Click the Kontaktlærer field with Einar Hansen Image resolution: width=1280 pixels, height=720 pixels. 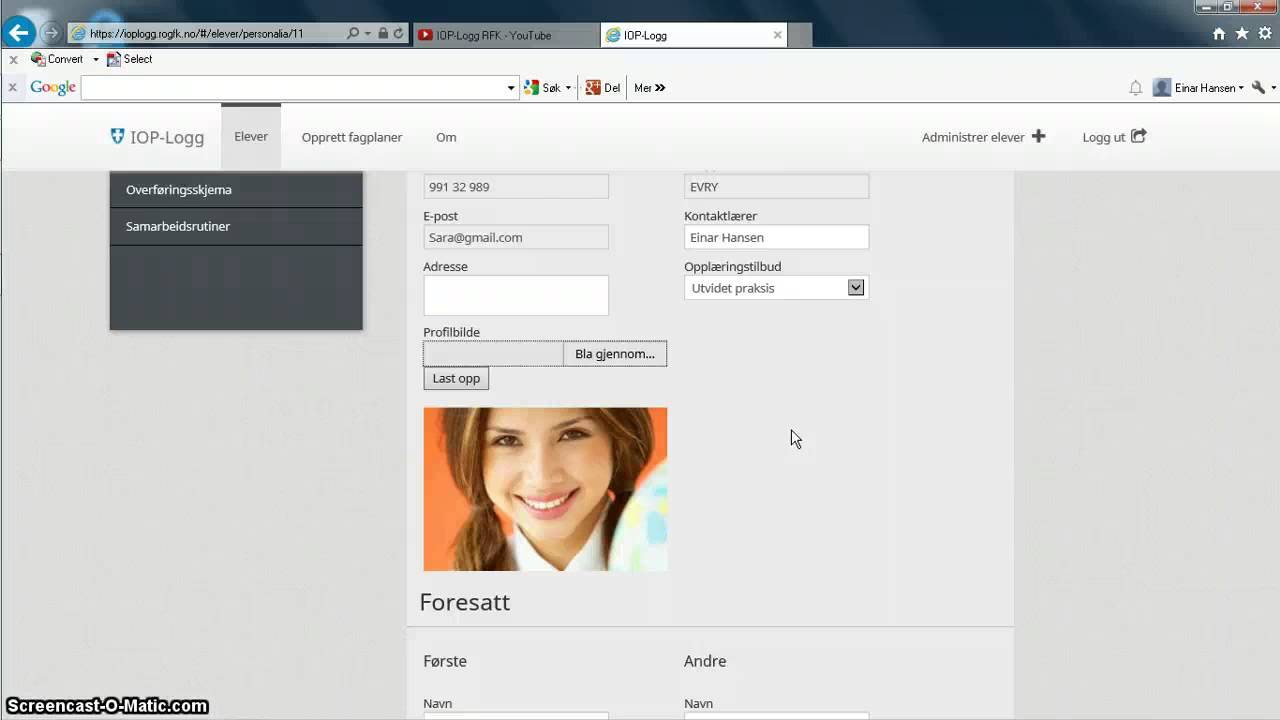pos(776,237)
